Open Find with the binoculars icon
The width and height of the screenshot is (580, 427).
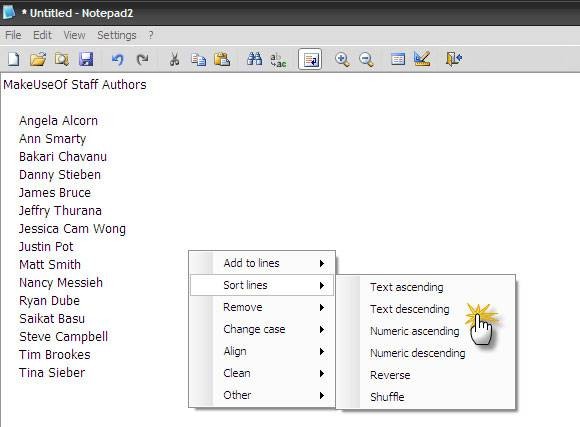click(x=254, y=59)
